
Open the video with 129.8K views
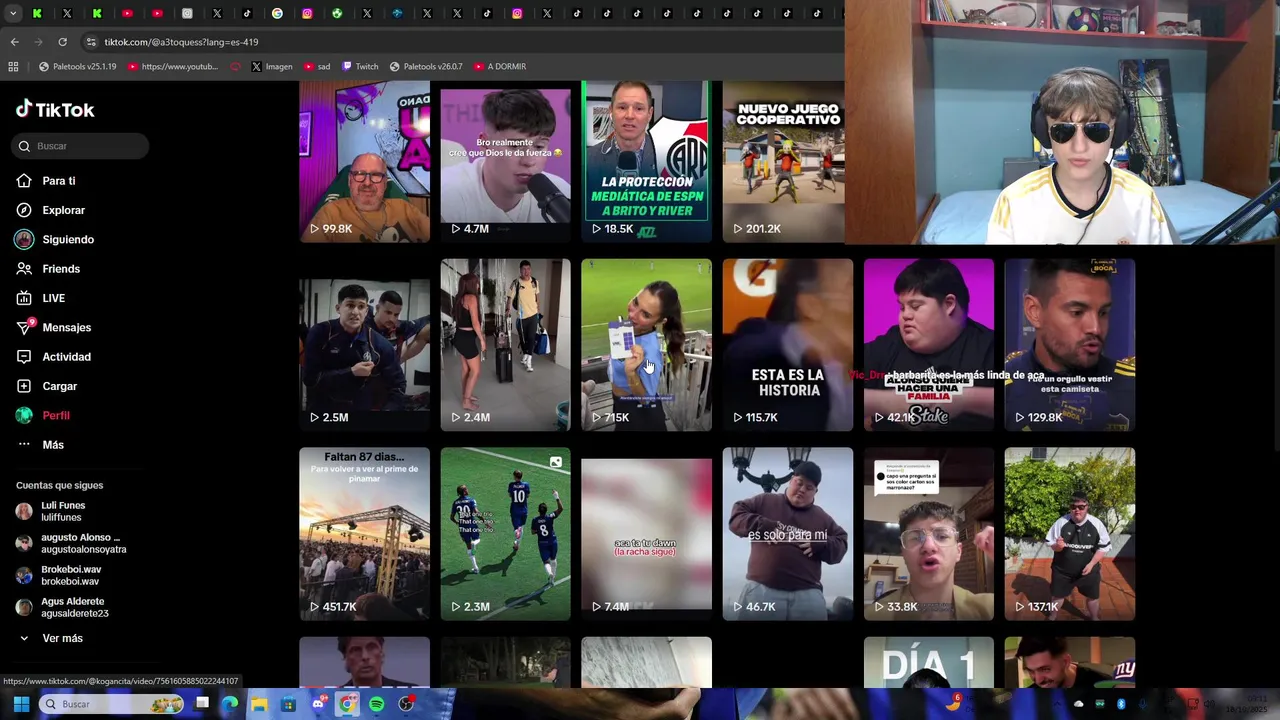click(x=1069, y=345)
